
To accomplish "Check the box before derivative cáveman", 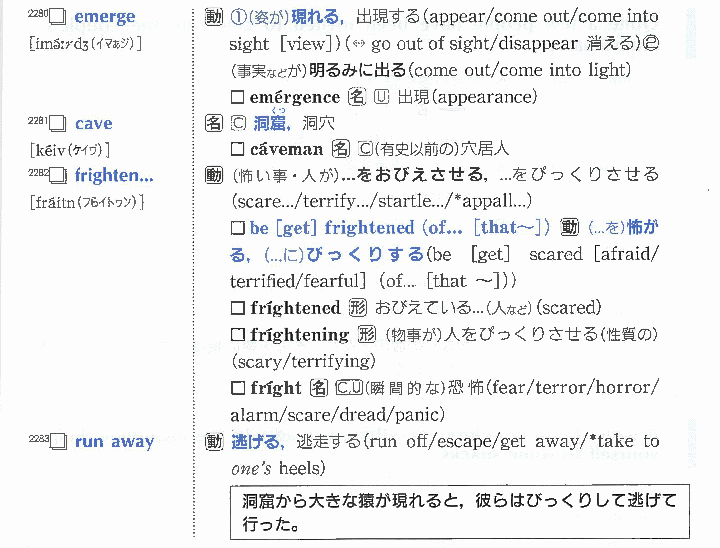I will 238,149.
